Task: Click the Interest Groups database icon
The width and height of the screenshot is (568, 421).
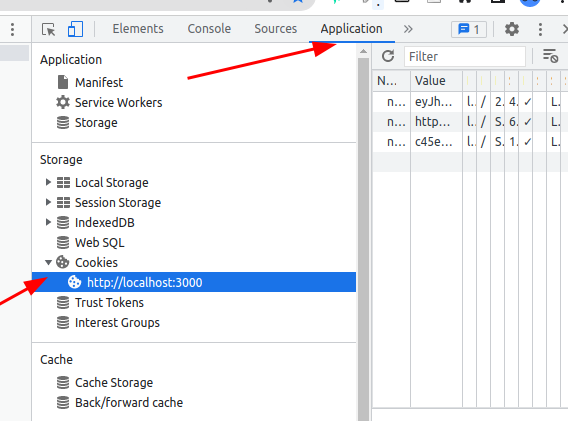Action: pyautogui.click(x=63, y=322)
